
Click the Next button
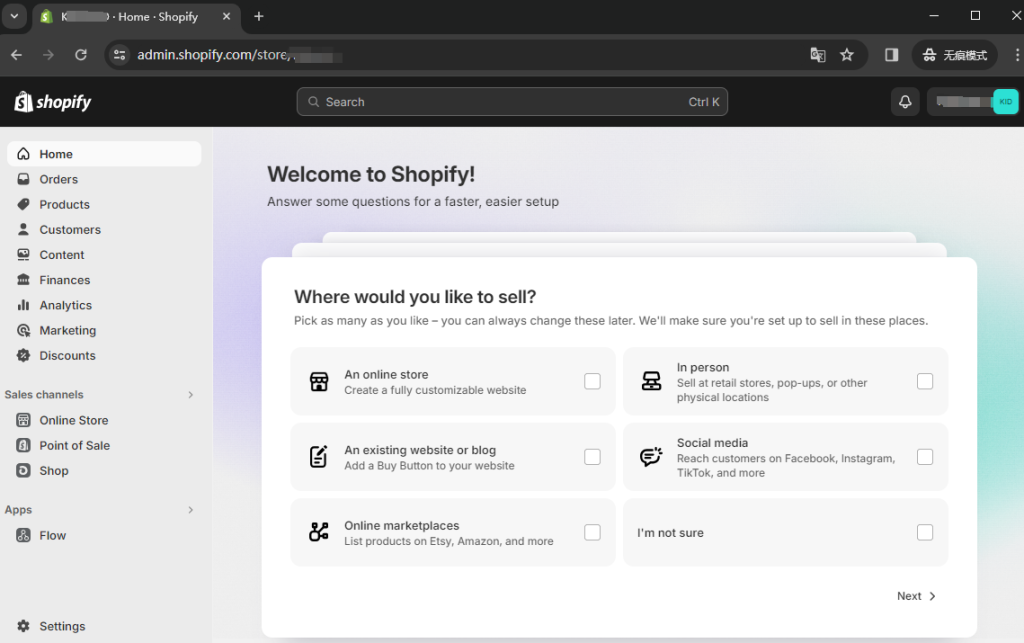916,596
